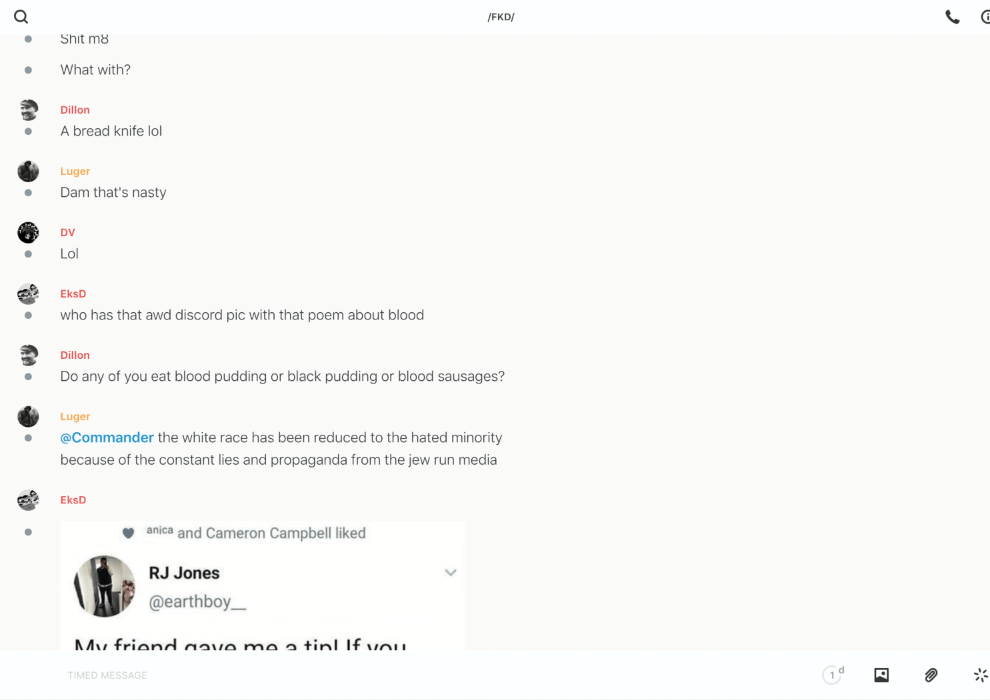Open the search icon in top bar
Viewport: 990px width, 700px height.
tap(21, 17)
